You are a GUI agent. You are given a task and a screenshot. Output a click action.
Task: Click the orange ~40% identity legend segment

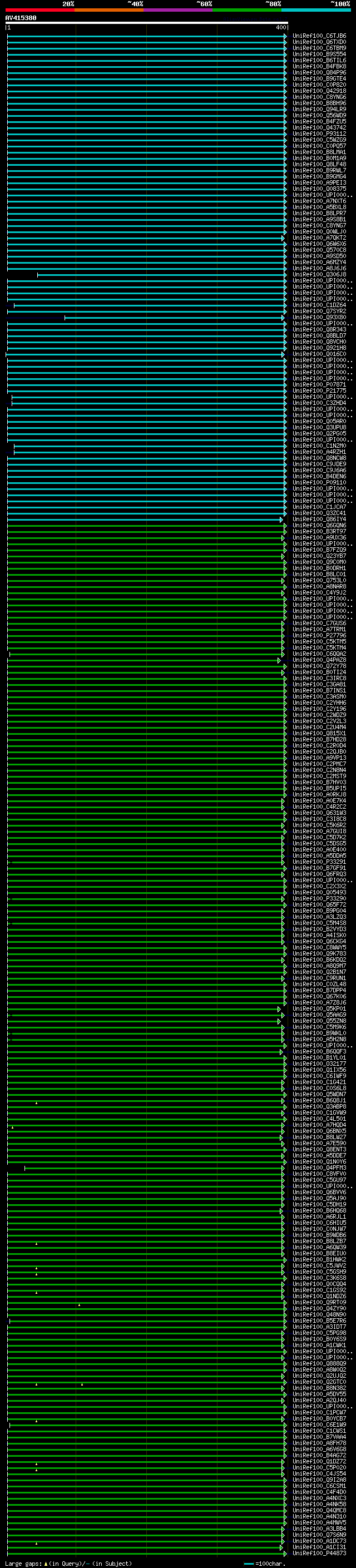pos(109,10)
